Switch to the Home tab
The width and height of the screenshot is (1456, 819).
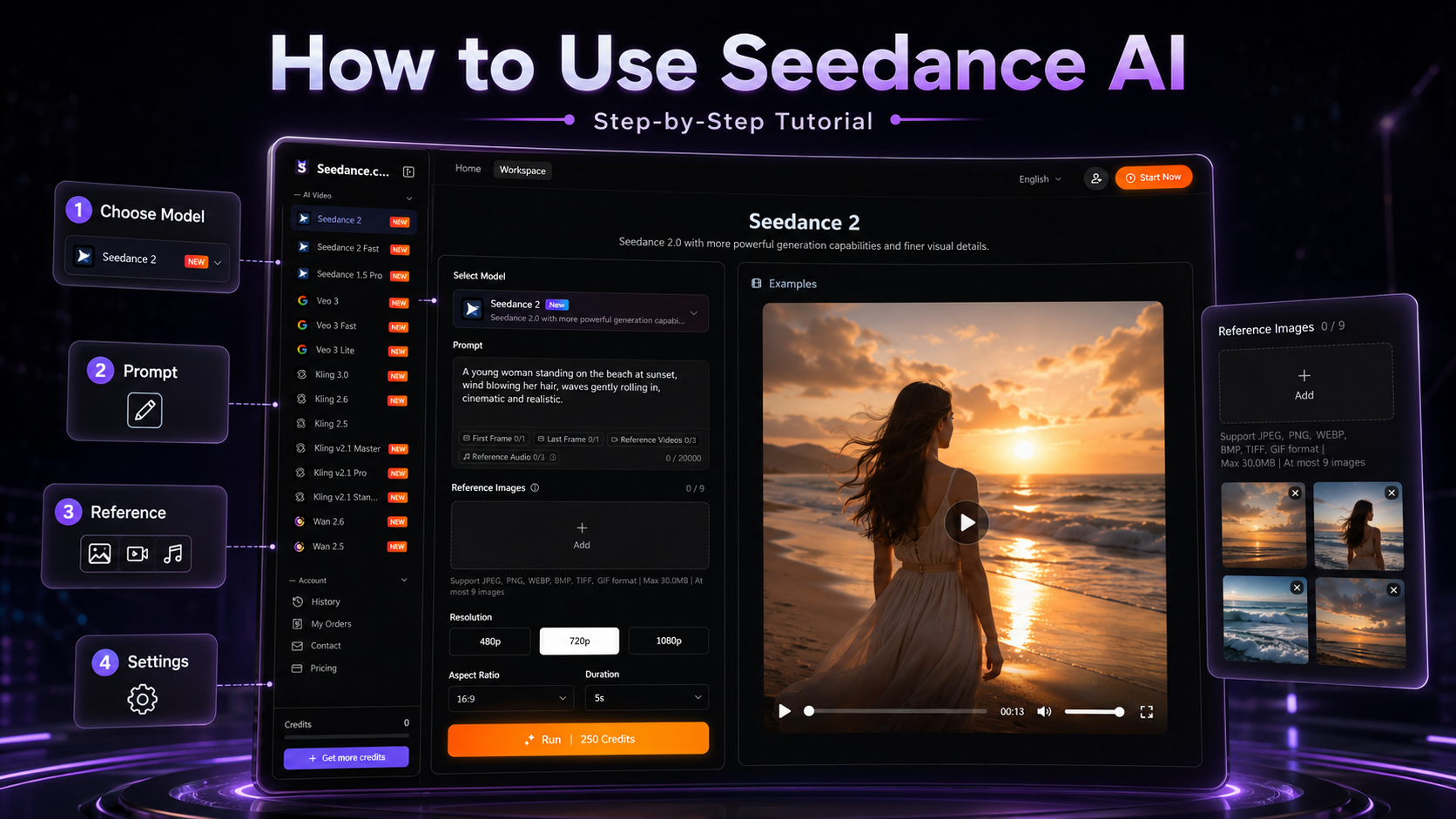(468, 169)
